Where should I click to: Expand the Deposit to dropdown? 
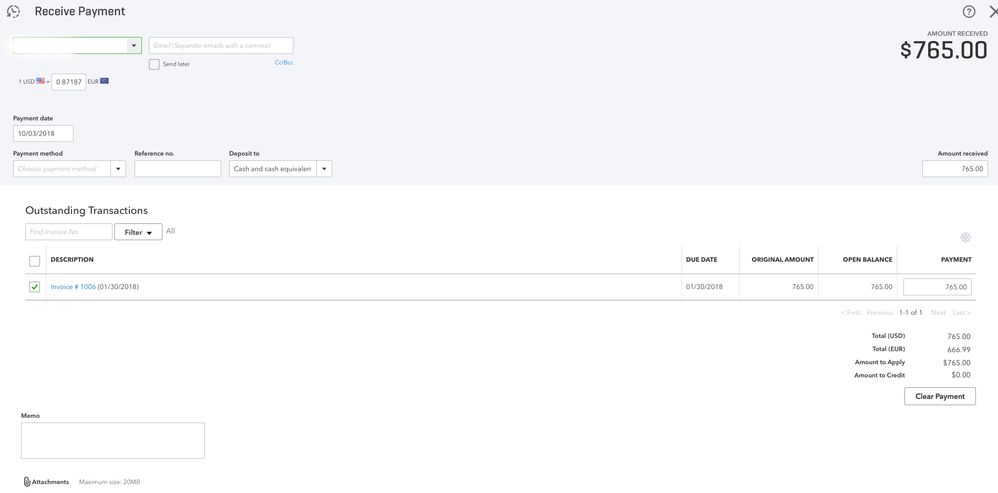coord(324,169)
